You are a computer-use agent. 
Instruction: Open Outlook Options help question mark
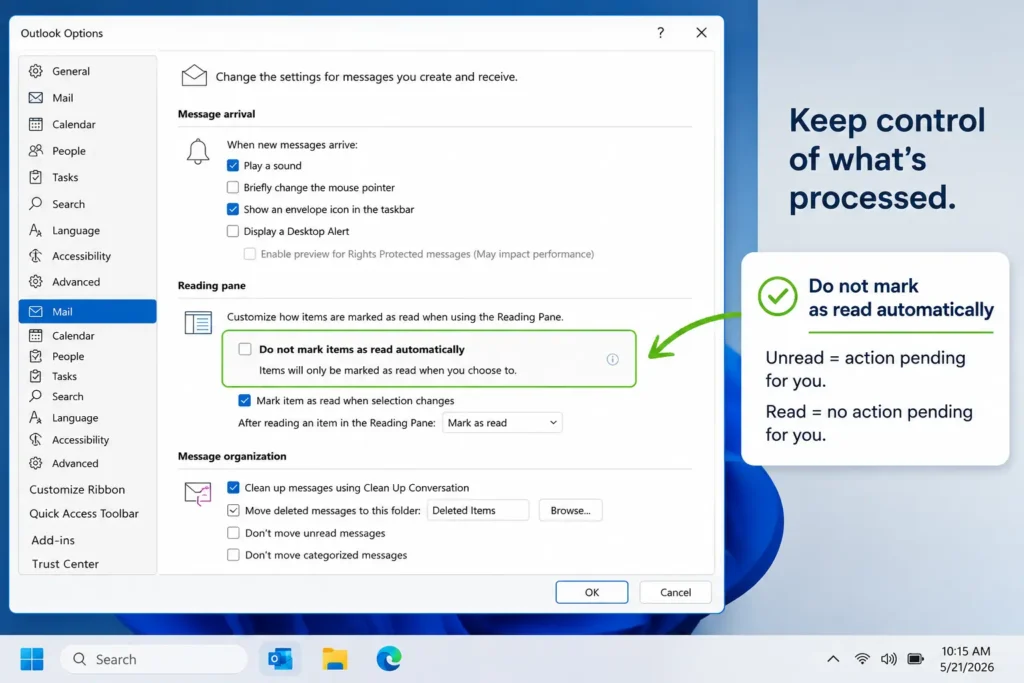660,33
